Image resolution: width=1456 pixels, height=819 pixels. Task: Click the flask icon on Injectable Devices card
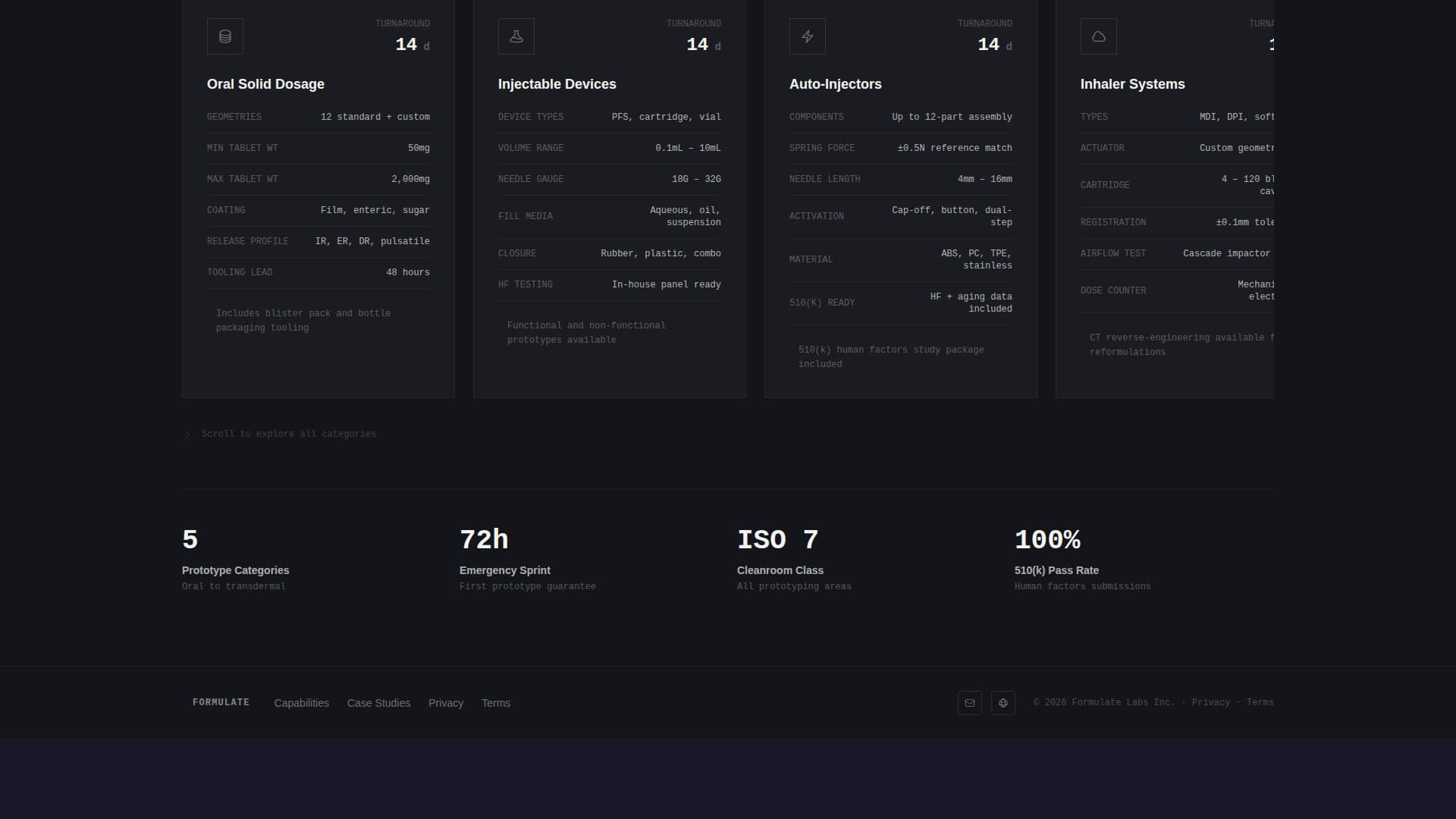pos(516,36)
